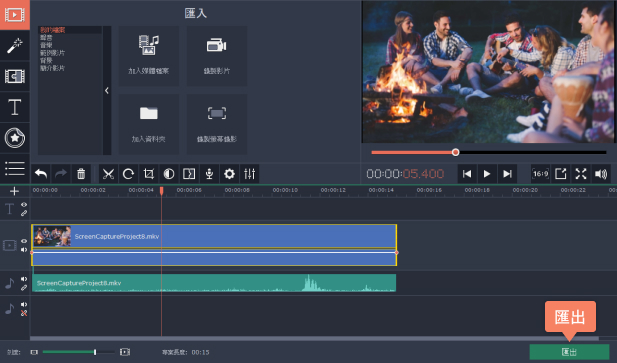The image size is (617, 363).
Task: Mute the video track speaker
Action: click(24, 250)
